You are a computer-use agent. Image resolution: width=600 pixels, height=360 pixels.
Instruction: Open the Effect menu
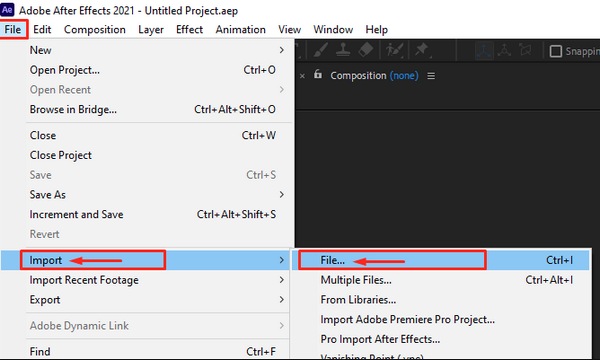(x=189, y=29)
